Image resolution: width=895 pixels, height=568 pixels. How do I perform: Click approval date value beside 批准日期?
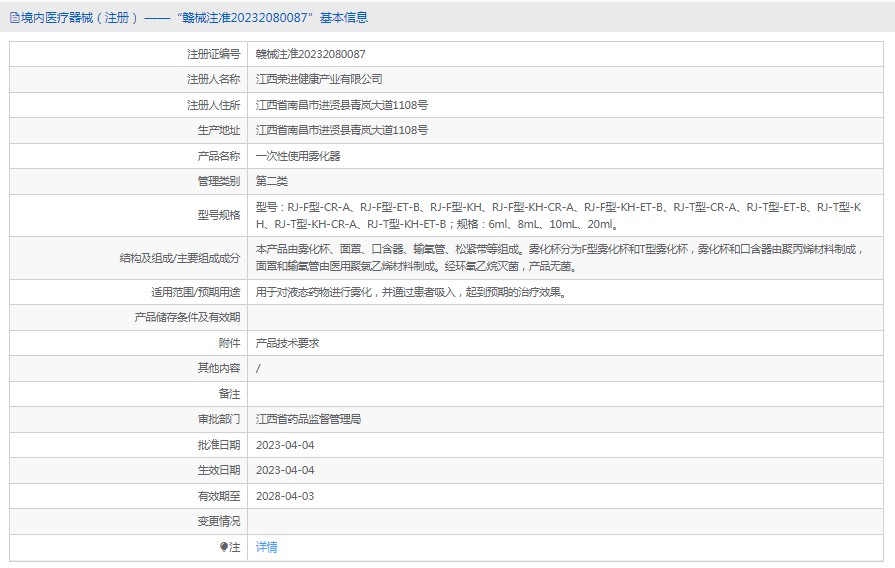click(x=285, y=445)
